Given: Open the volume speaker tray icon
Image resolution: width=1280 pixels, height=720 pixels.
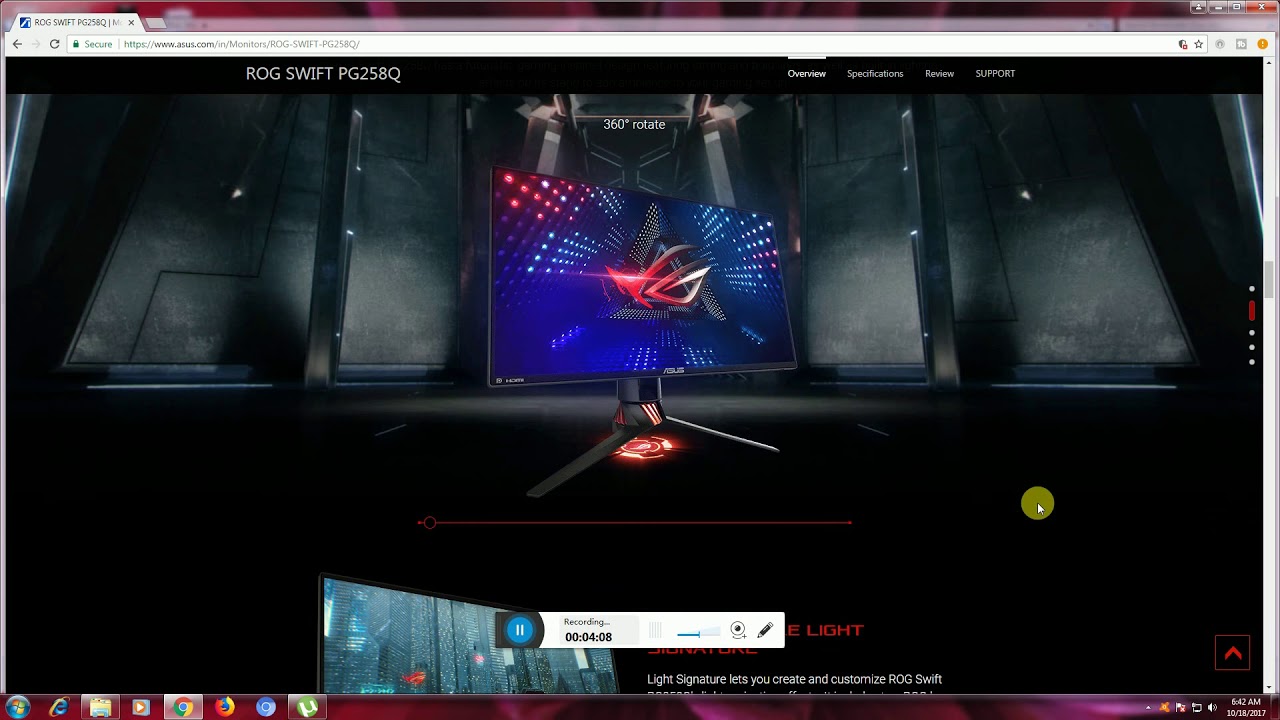Looking at the screenshot, I should click(1212, 708).
